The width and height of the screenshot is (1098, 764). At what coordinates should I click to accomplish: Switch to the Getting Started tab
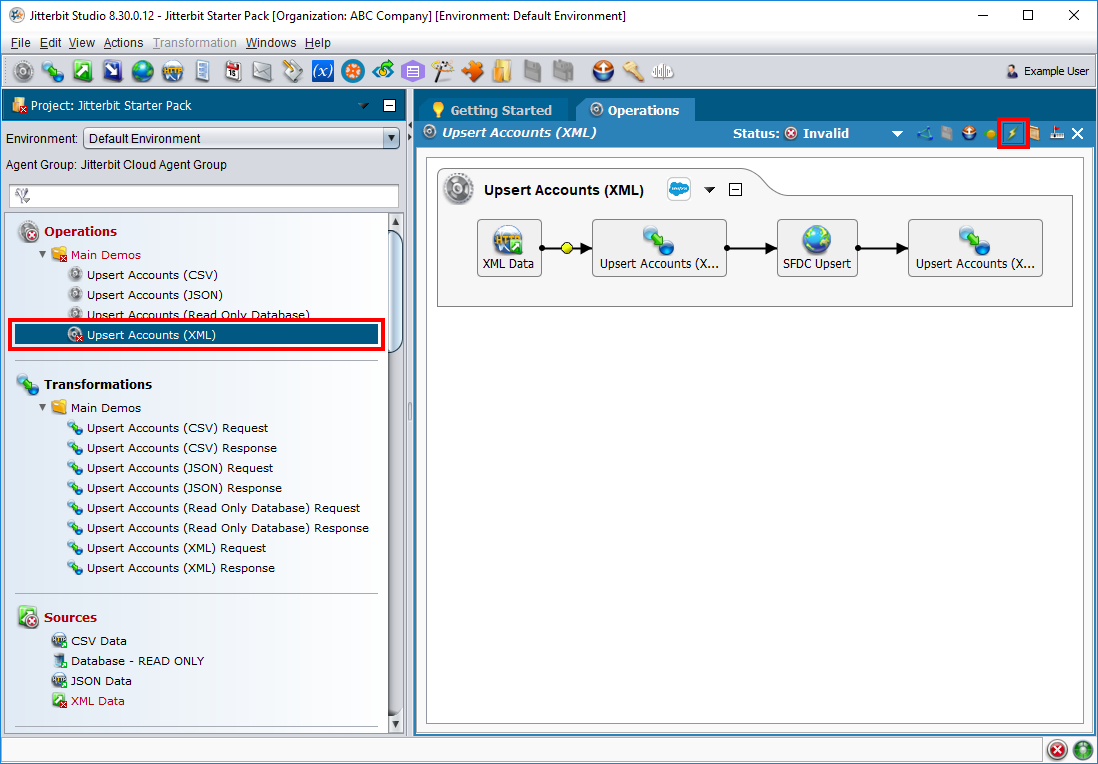(x=492, y=110)
